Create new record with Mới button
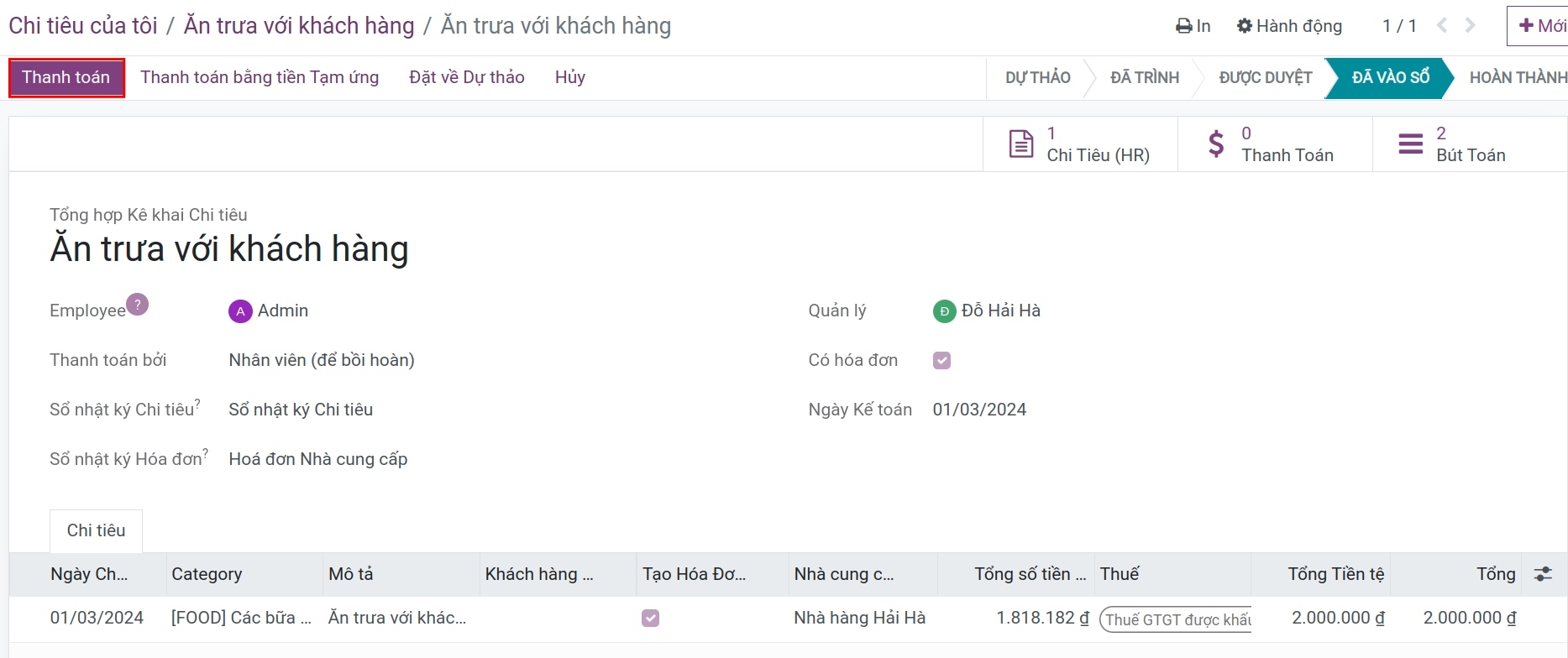 click(1539, 26)
